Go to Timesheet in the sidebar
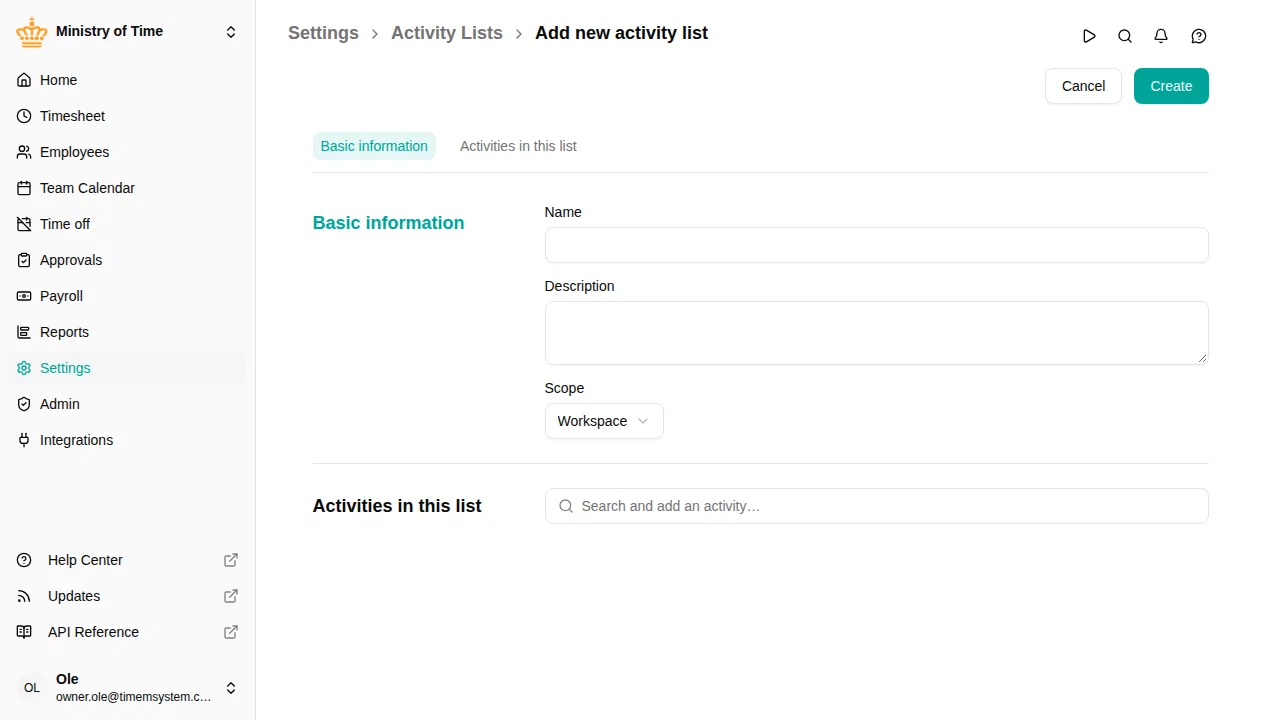Screen dimensions: 1280x720 point(127,116)
